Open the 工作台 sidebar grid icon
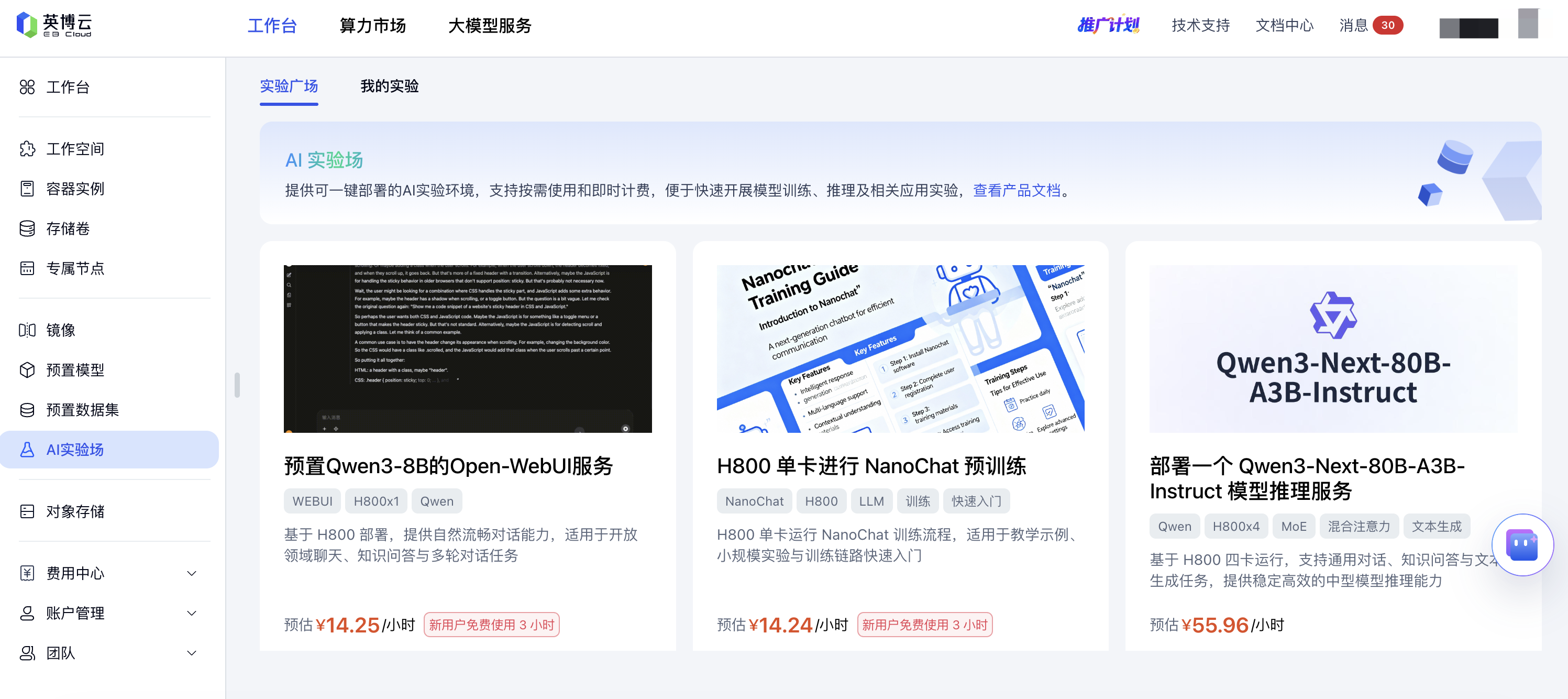 [x=27, y=87]
